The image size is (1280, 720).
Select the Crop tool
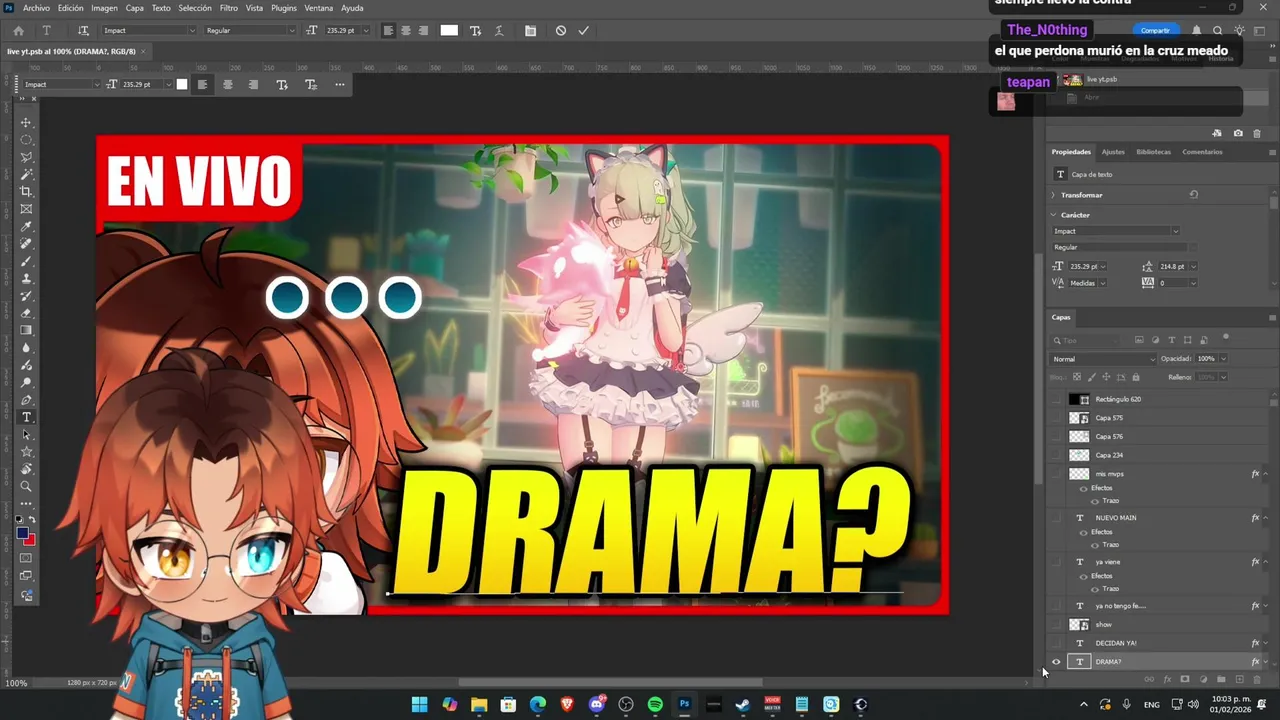click(26, 191)
